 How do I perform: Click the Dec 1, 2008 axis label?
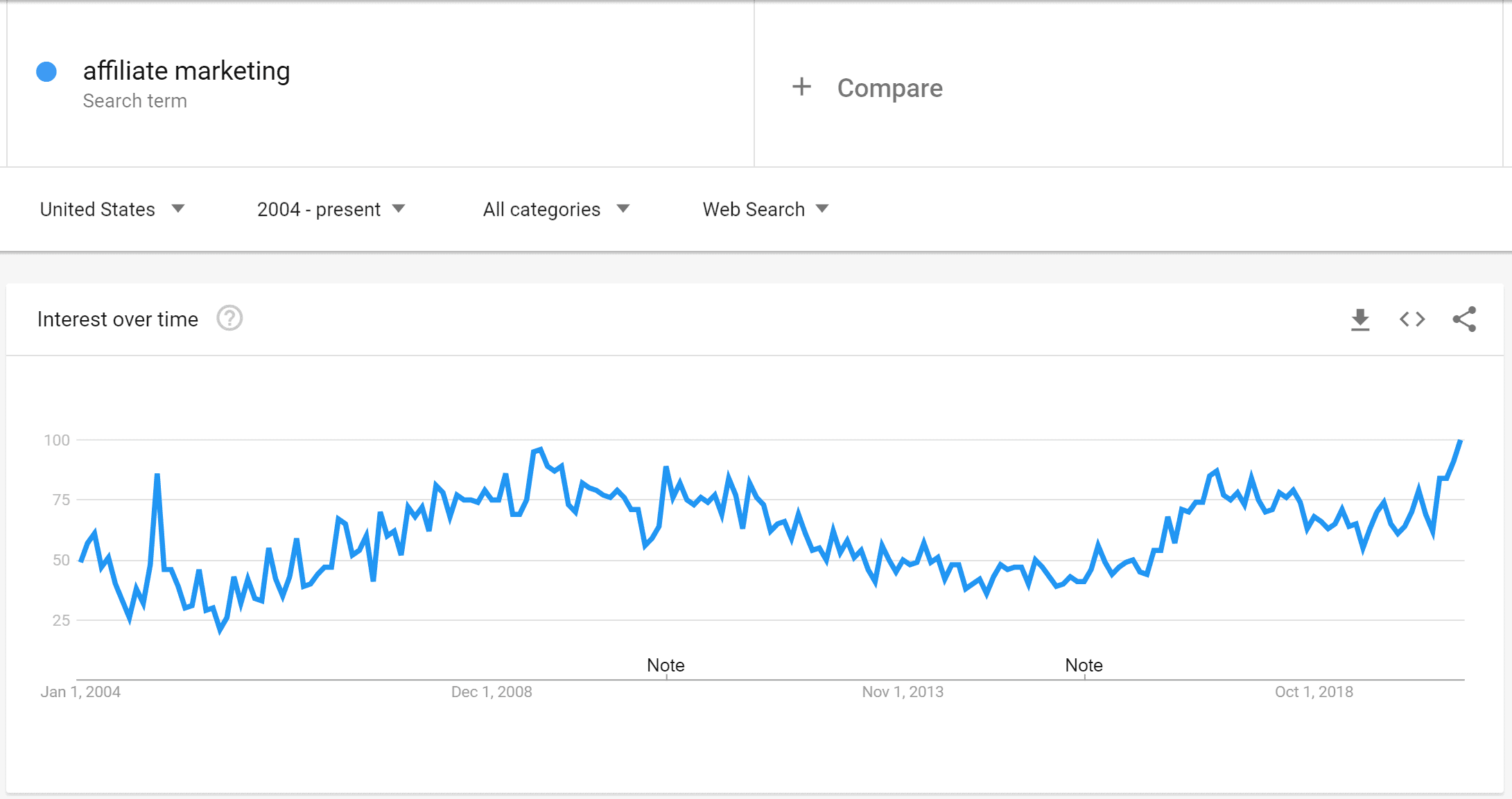pos(492,692)
